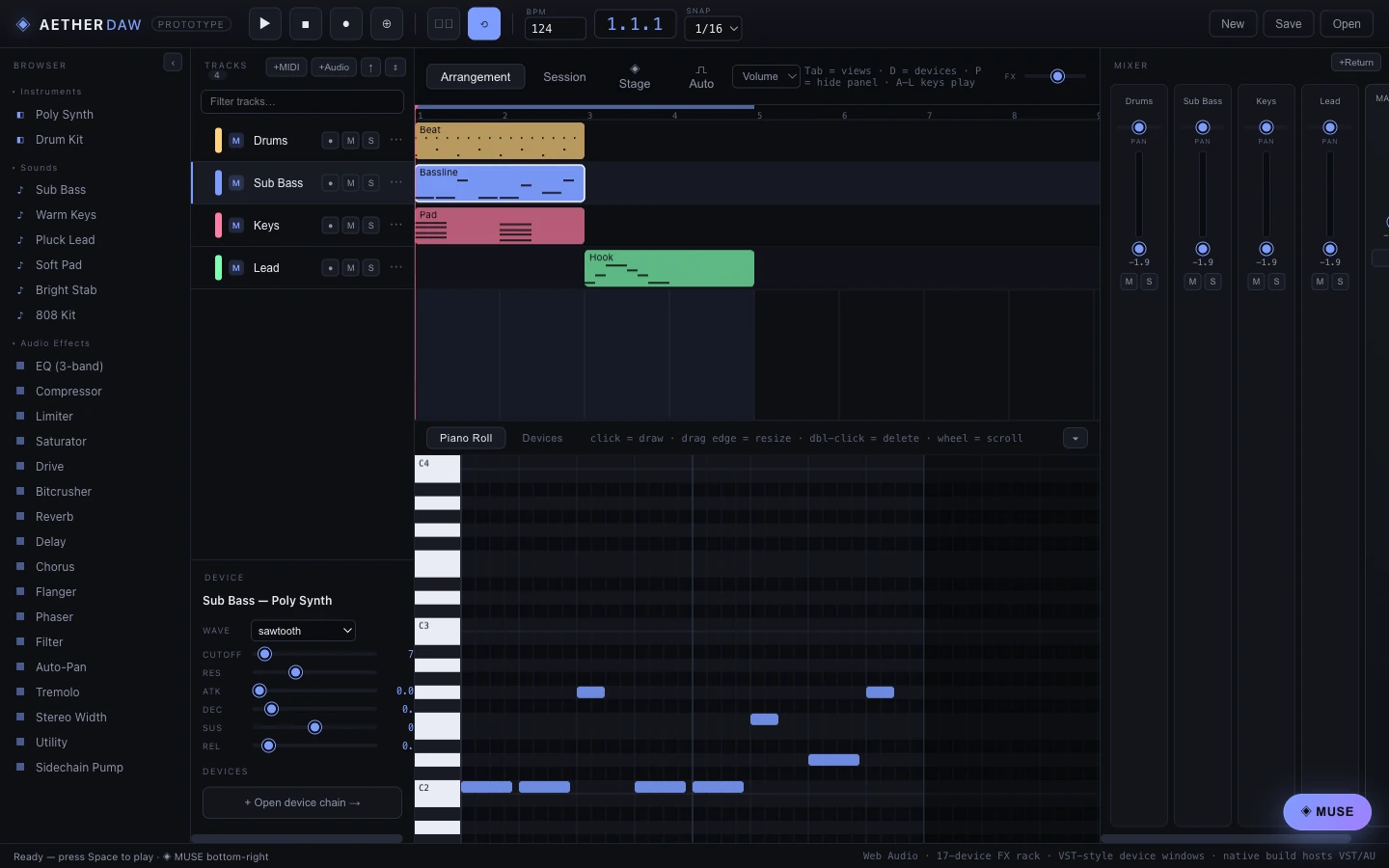This screenshot has width=1389, height=868.
Task: Click the up-arrow button in the Tracks header
Action: 370,68
